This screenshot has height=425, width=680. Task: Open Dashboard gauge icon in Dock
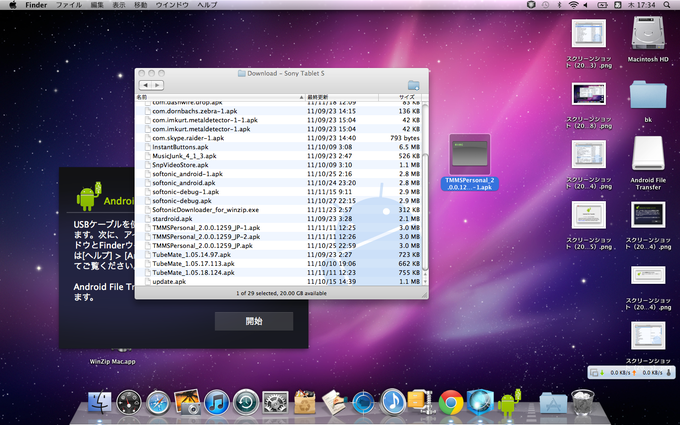(x=129, y=402)
